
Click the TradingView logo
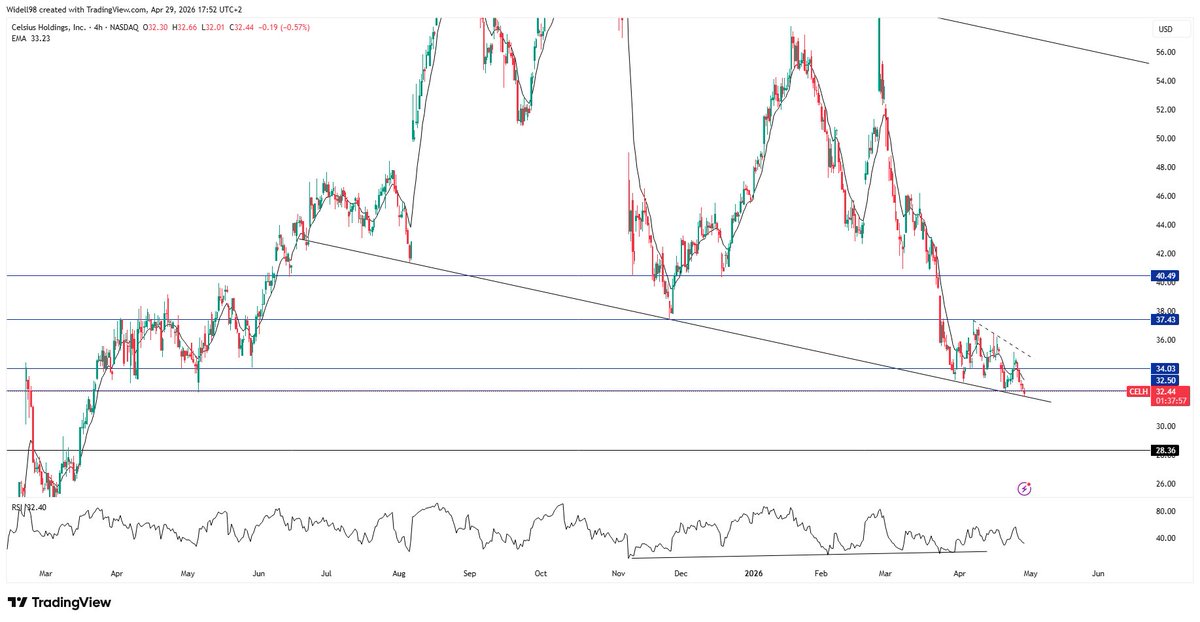59,603
